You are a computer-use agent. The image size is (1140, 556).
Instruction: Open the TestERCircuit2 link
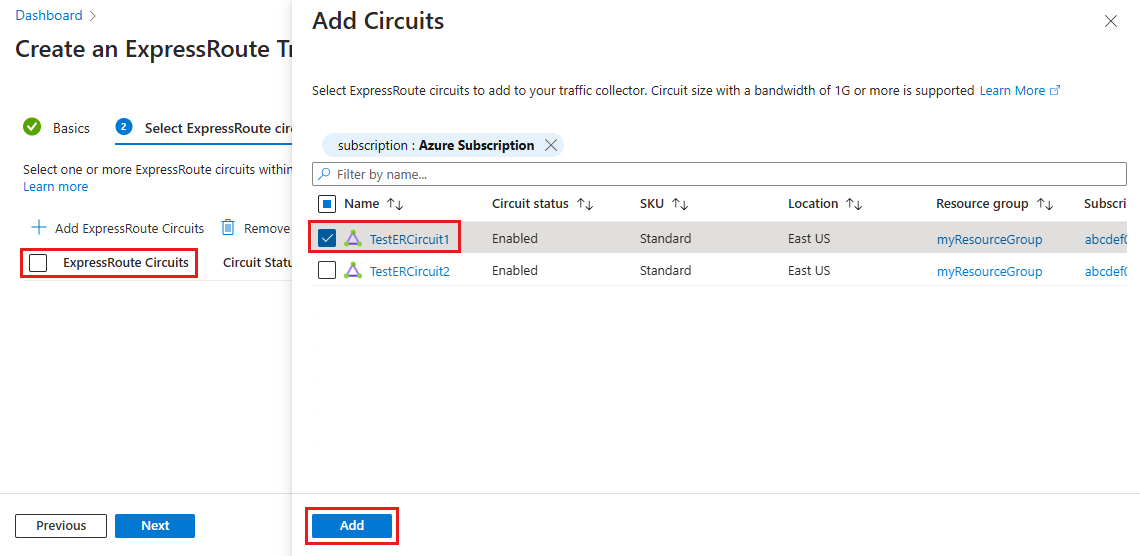(410, 271)
